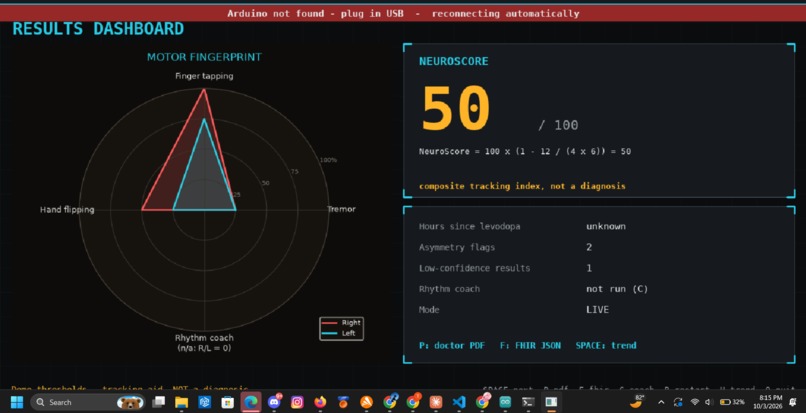This screenshot has width=806, height=413.
Task: Open the Claude starburst app icon
Action: tap(436, 402)
